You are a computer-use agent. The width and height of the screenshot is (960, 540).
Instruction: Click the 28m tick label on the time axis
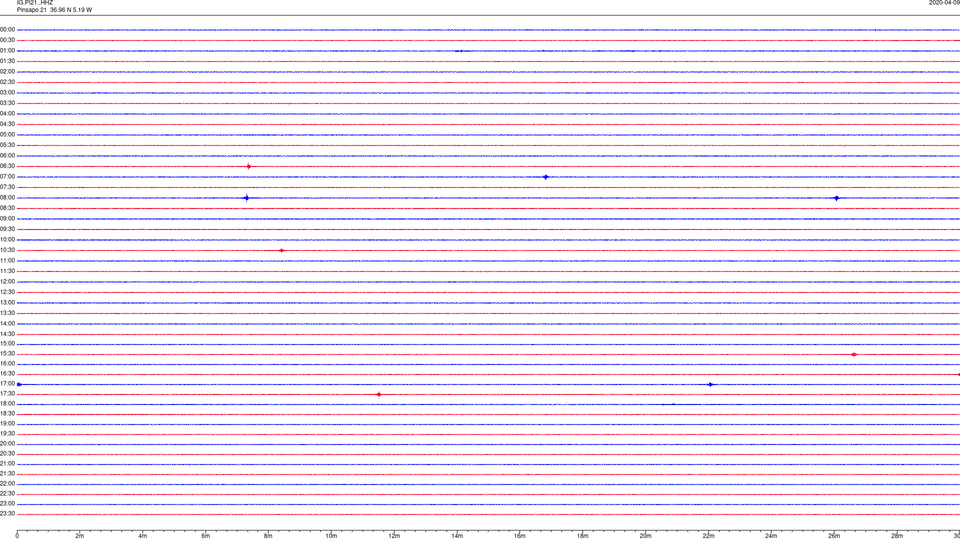[897, 536]
